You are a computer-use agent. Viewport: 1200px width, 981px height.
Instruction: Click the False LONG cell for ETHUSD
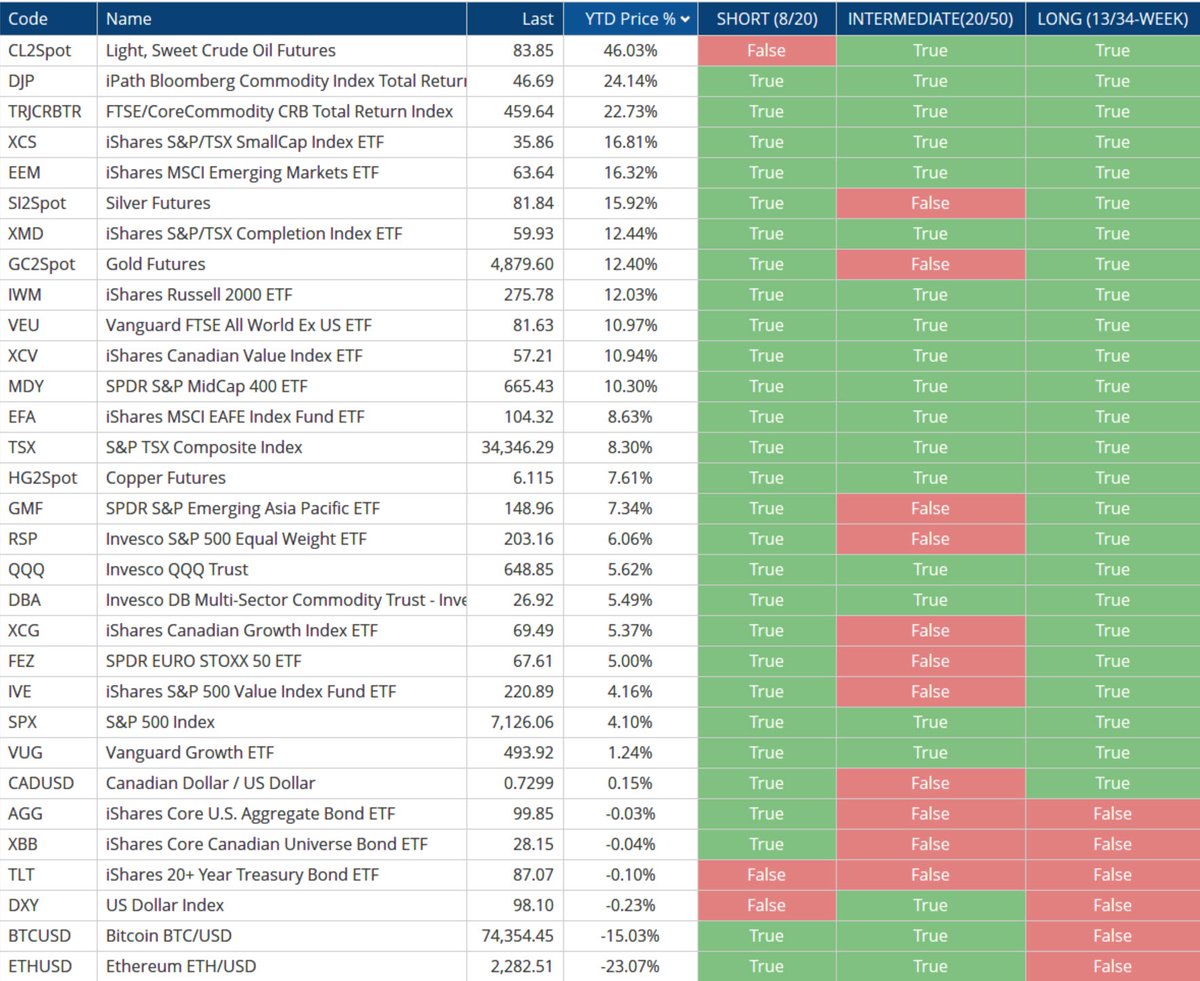(1113, 966)
